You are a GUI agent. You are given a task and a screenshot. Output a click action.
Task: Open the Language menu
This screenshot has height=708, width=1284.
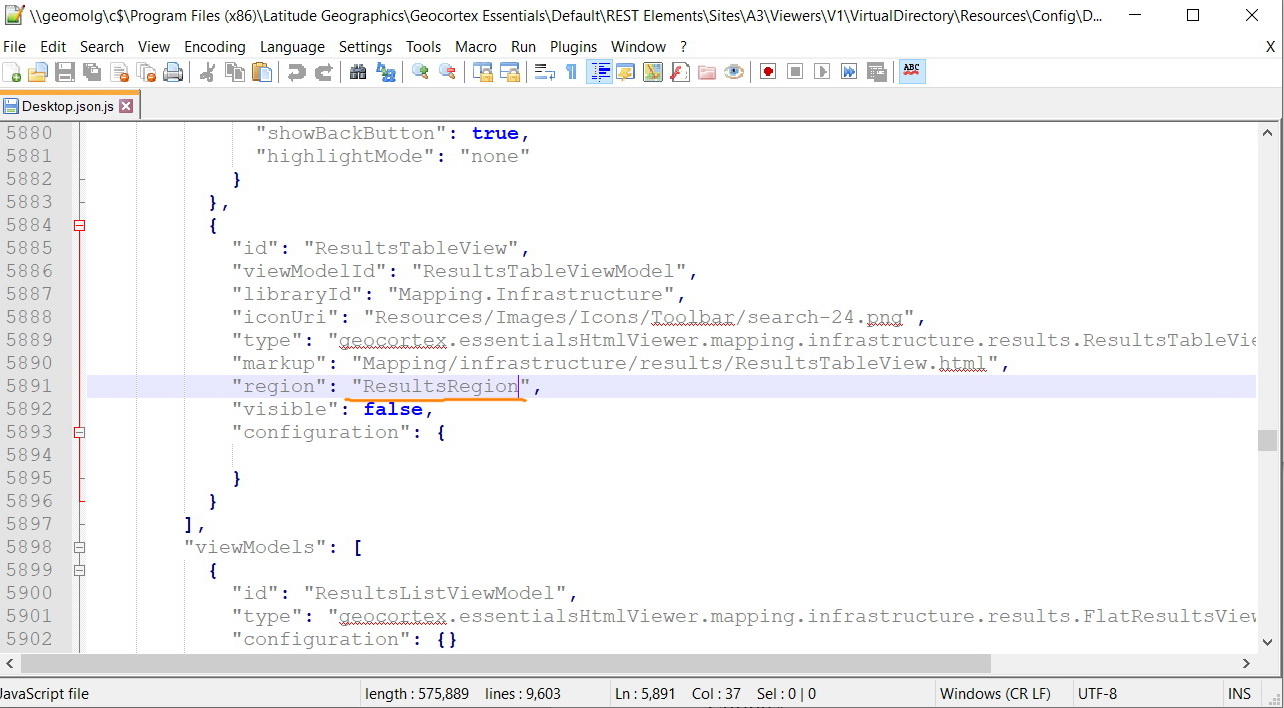pyautogui.click(x=292, y=47)
